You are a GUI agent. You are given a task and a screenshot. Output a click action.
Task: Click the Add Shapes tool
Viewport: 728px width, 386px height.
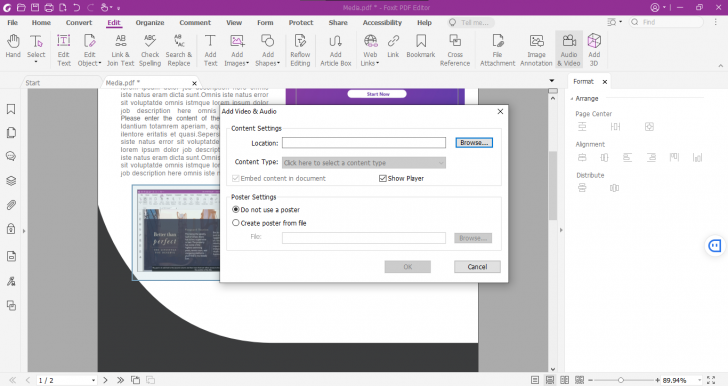(267, 50)
